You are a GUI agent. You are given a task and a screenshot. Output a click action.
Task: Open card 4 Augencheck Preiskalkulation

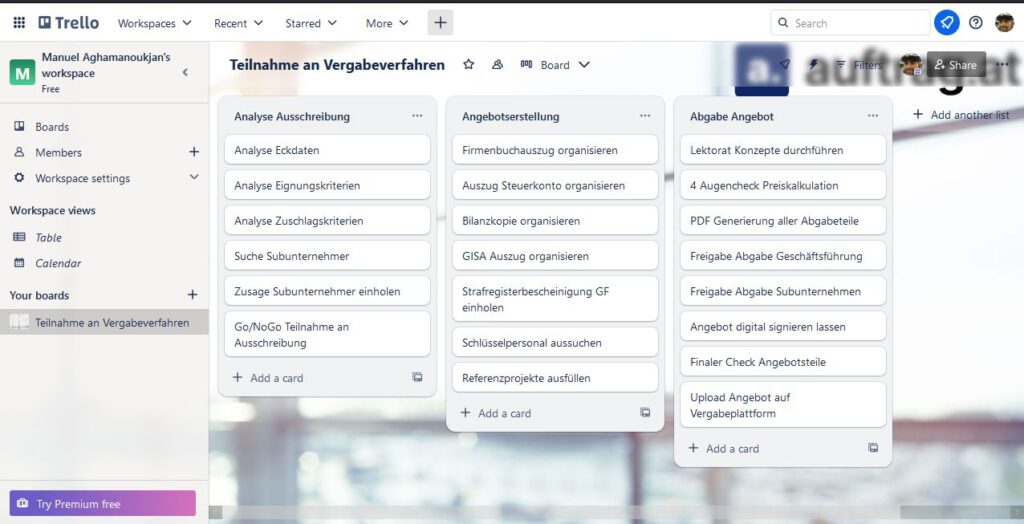[x=783, y=185]
